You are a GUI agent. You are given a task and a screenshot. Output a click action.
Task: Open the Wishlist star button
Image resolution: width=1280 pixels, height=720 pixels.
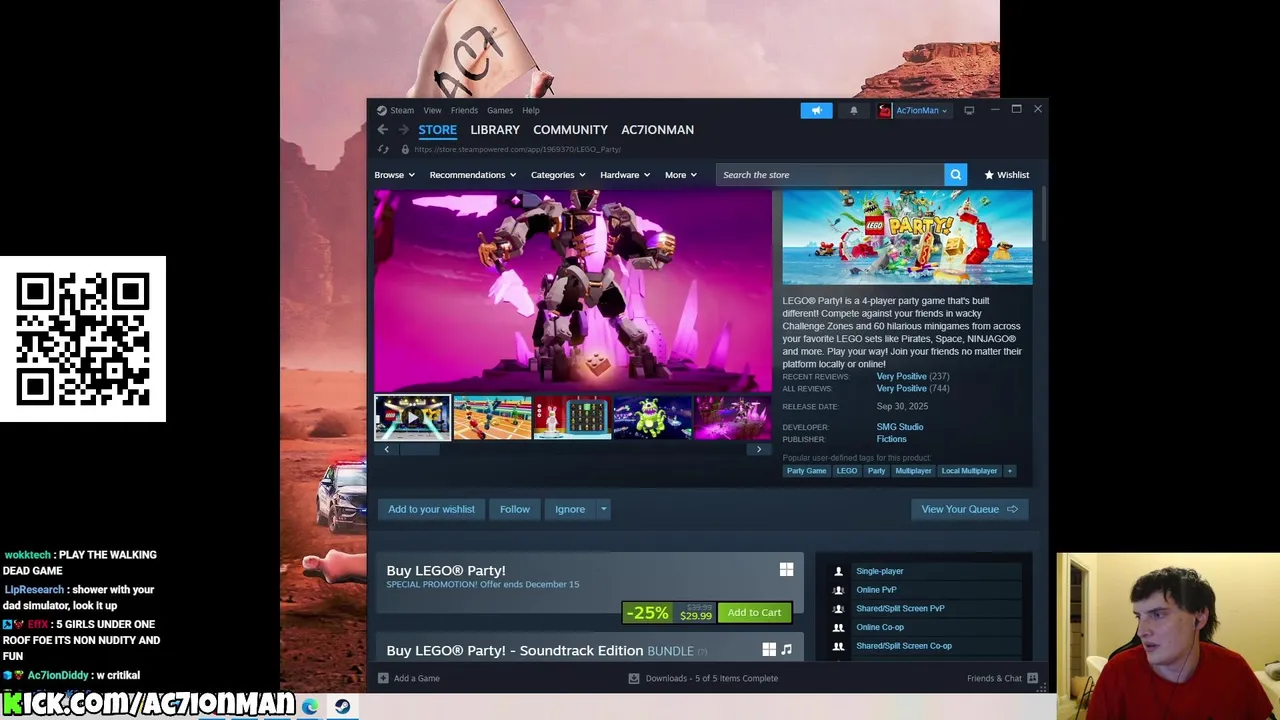(x=1006, y=175)
